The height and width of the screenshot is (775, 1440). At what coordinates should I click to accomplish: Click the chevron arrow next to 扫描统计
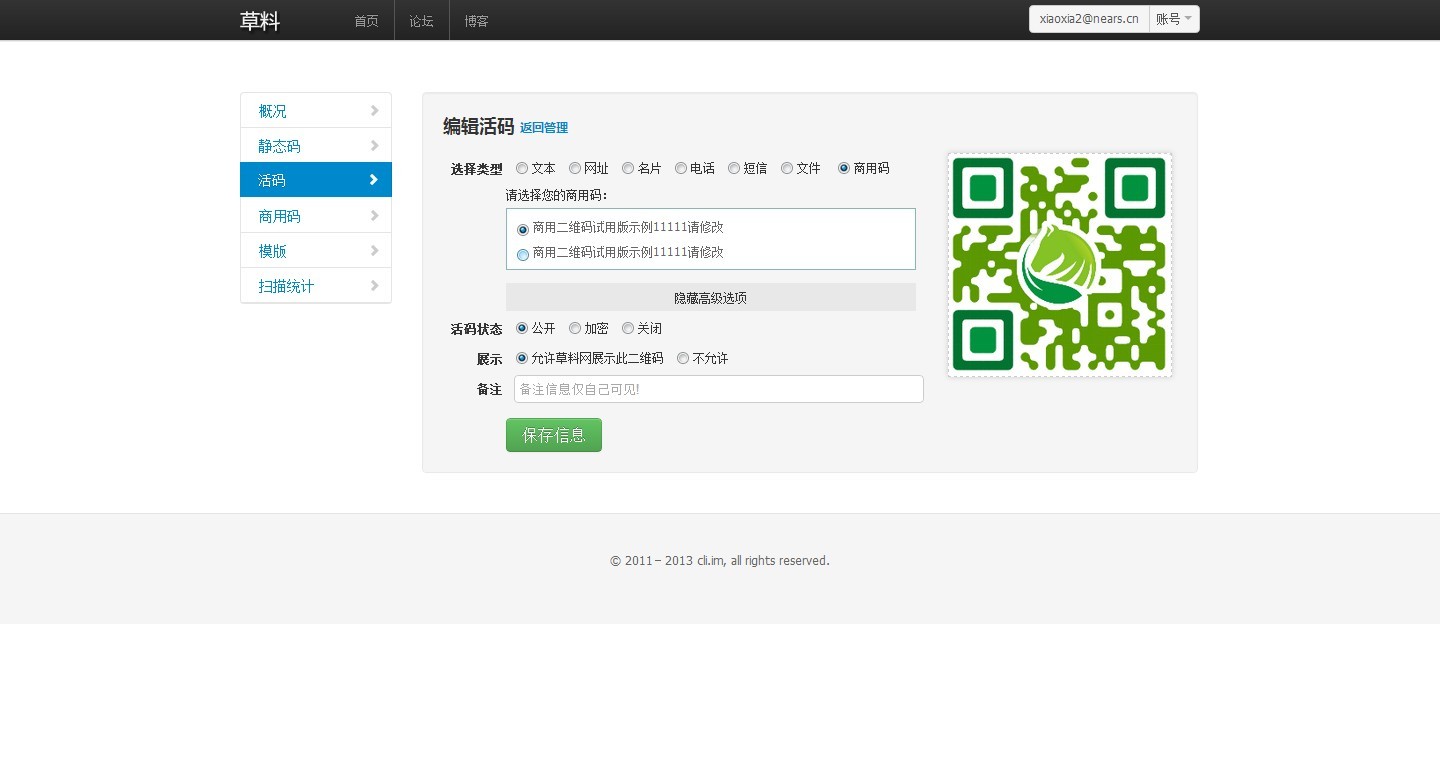[374, 286]
